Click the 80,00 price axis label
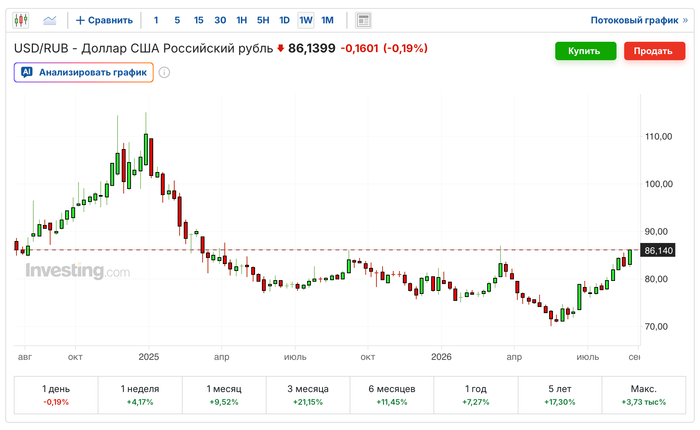 click(x=656, y=279)
